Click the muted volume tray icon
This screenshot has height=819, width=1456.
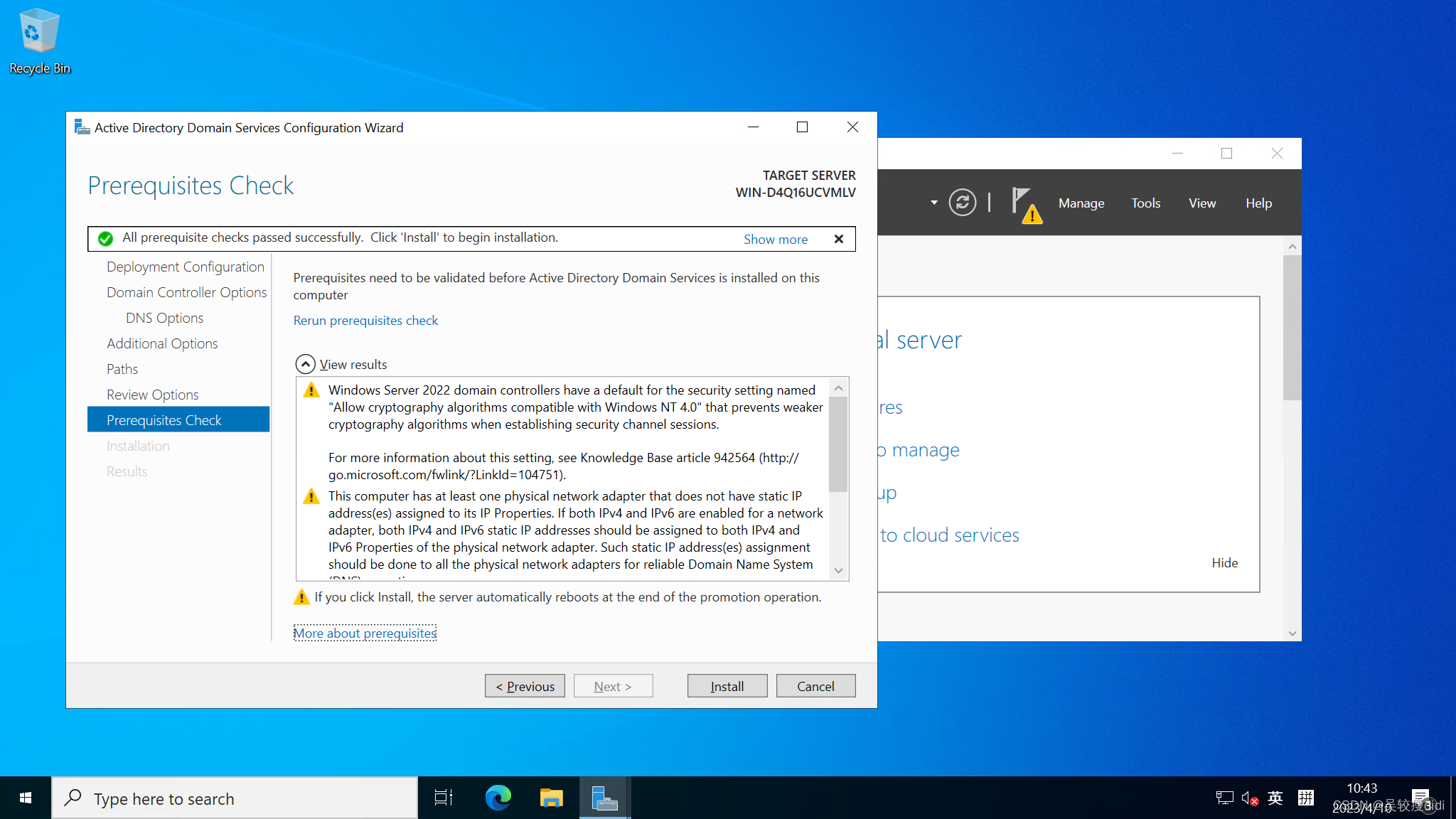[x=1250, y=798]
